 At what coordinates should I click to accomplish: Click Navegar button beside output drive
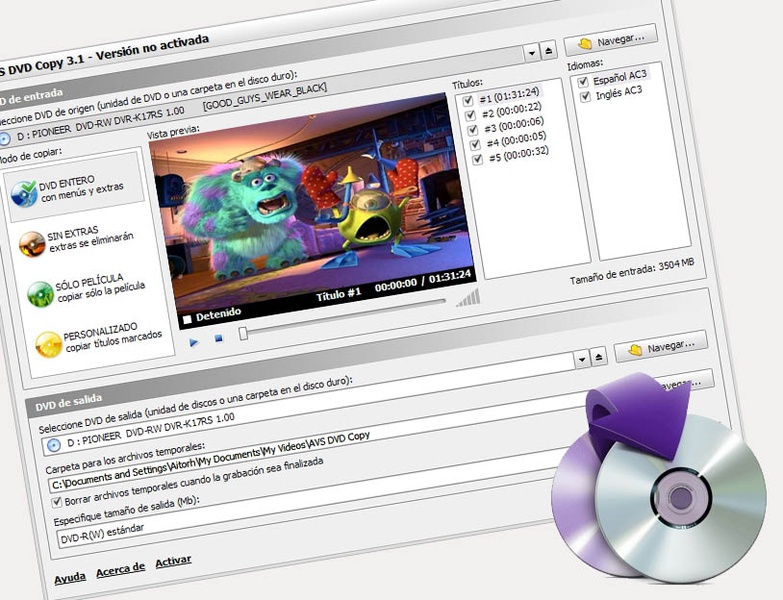(661, 346)
